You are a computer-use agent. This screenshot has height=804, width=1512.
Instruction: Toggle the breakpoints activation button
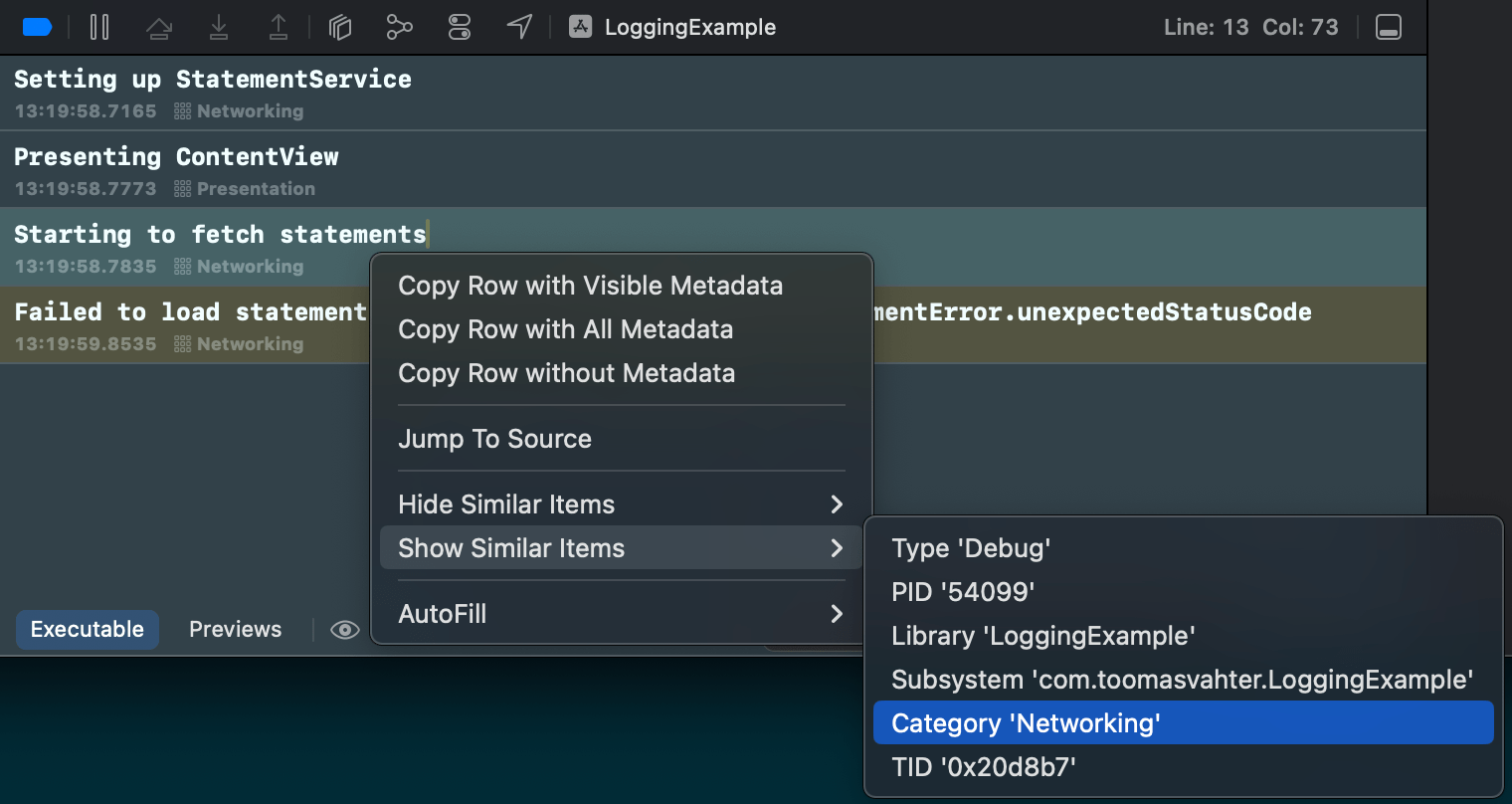[37, 27]
